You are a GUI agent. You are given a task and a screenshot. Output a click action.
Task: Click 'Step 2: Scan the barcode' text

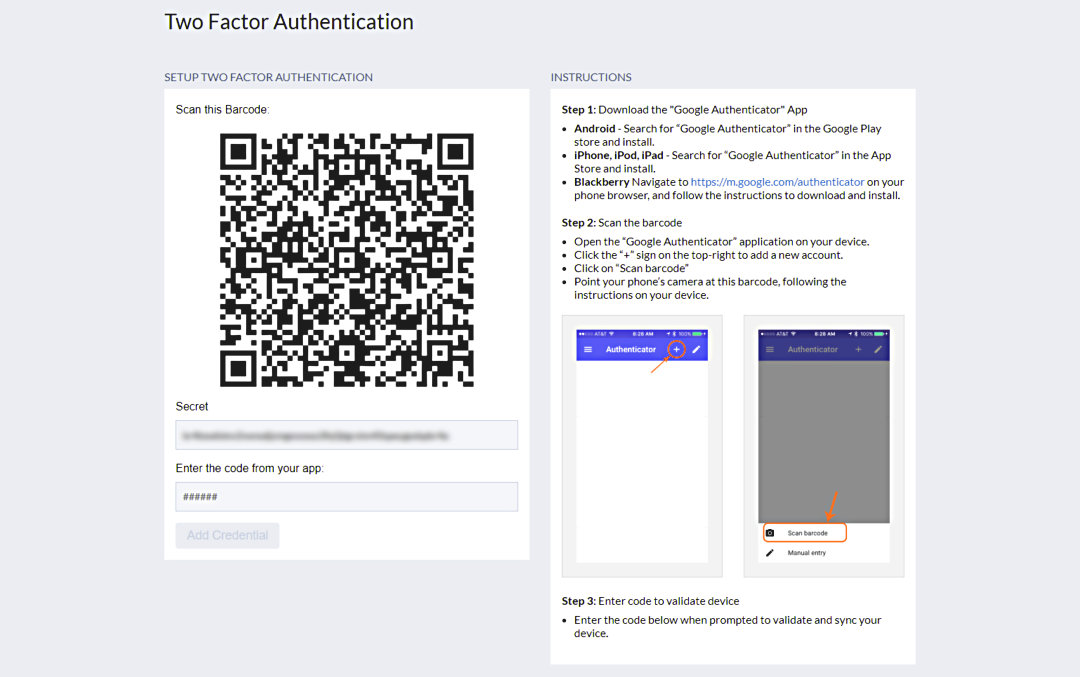(x=622, y=222)
